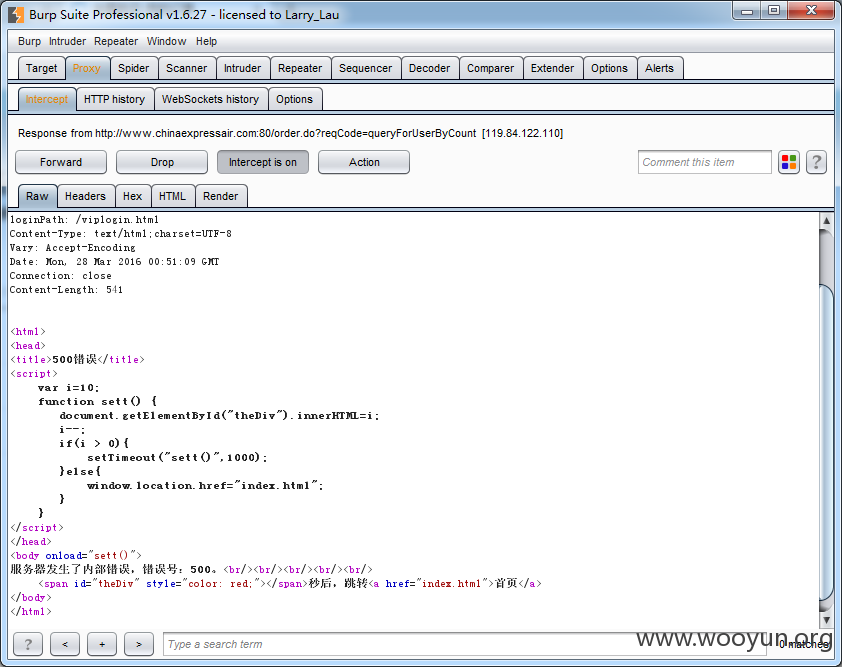Minimize the Burp Suite window
Screen dimensions: 842x667
[746, 11]
